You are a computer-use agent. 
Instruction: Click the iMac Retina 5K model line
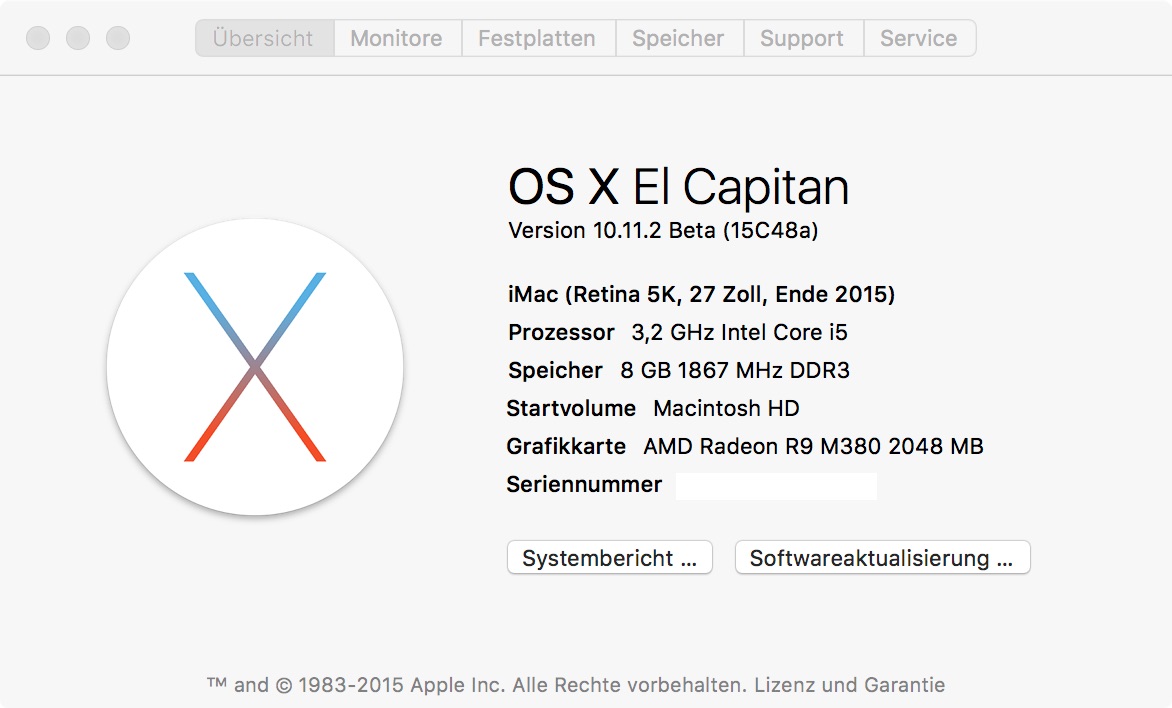[x=701, y=294]
